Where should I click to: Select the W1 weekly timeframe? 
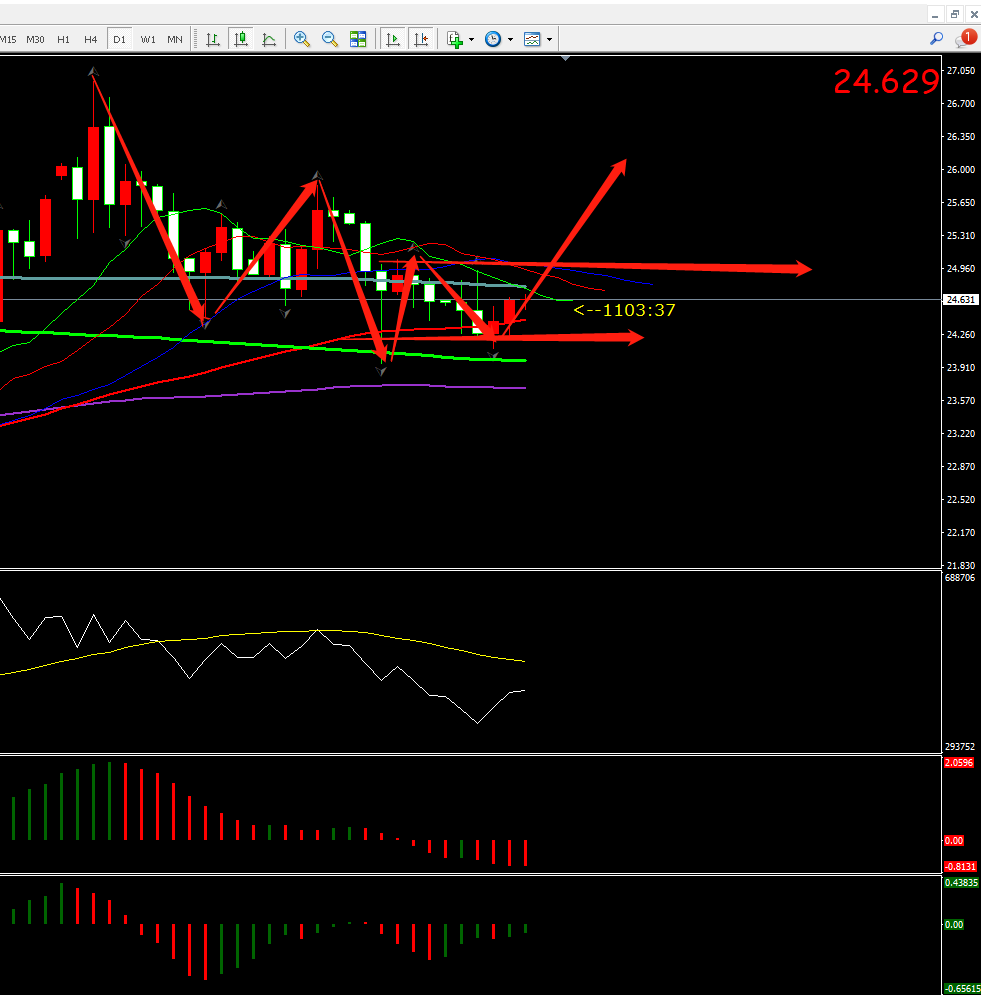[148, 39]
